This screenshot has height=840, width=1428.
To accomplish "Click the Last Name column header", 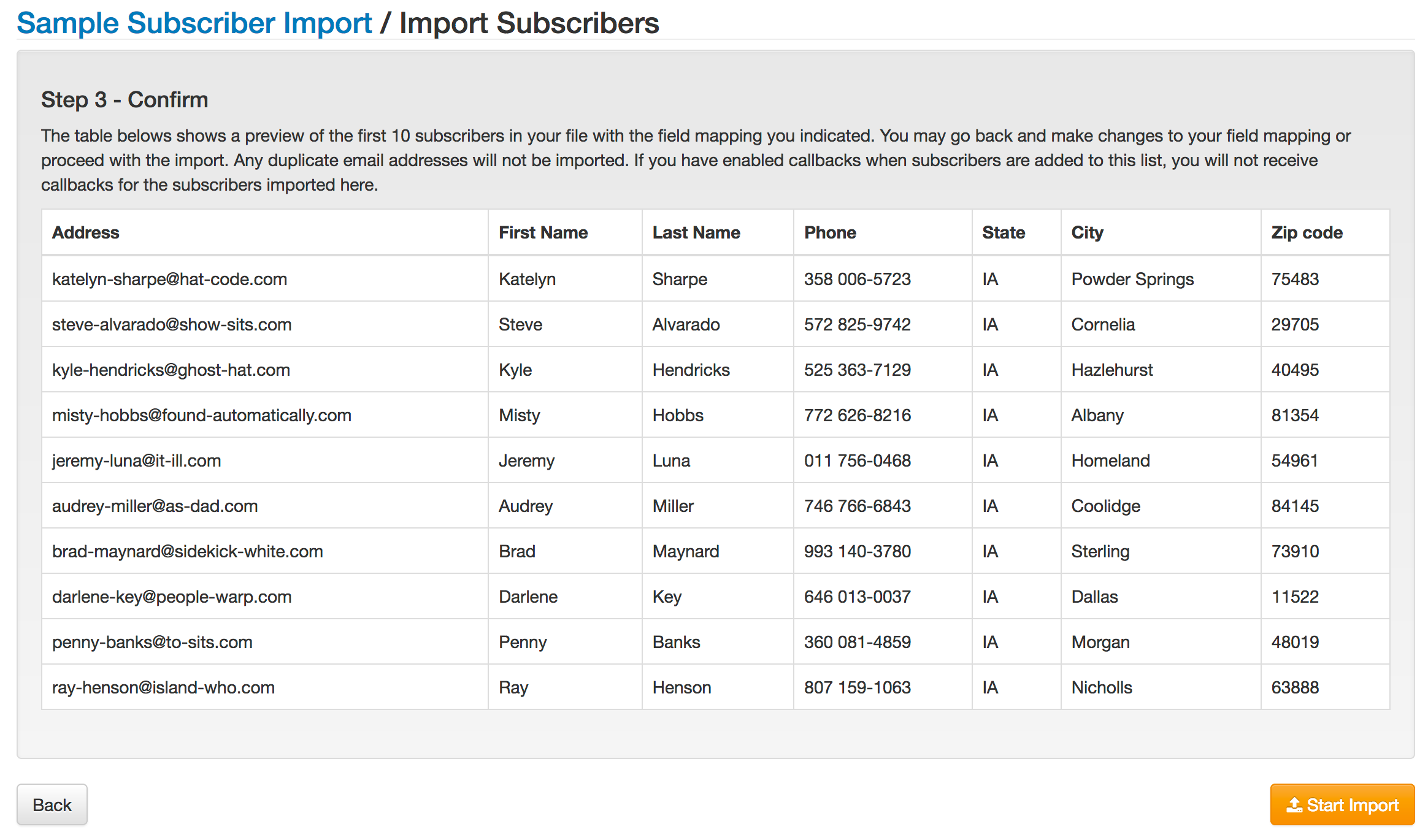I will 696,233.
